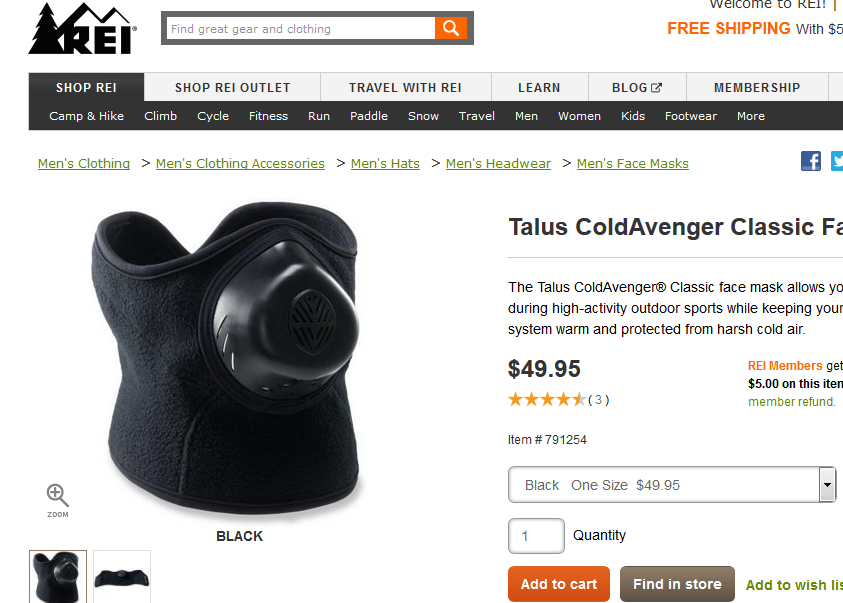Share the product on Twitter
The image size is (843, 603).
(837, 161)
